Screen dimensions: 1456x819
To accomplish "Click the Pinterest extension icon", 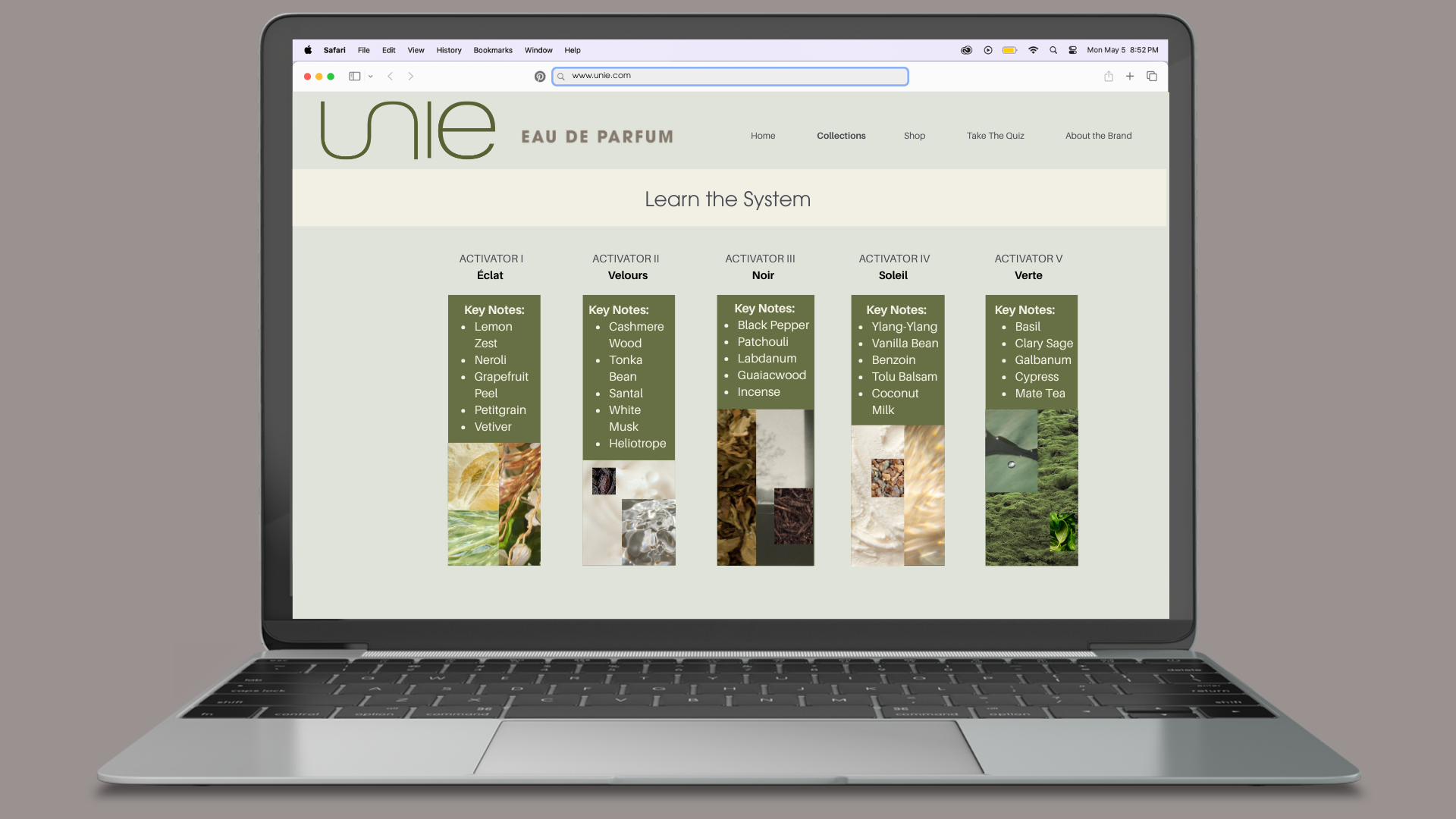I will point(540,77).
